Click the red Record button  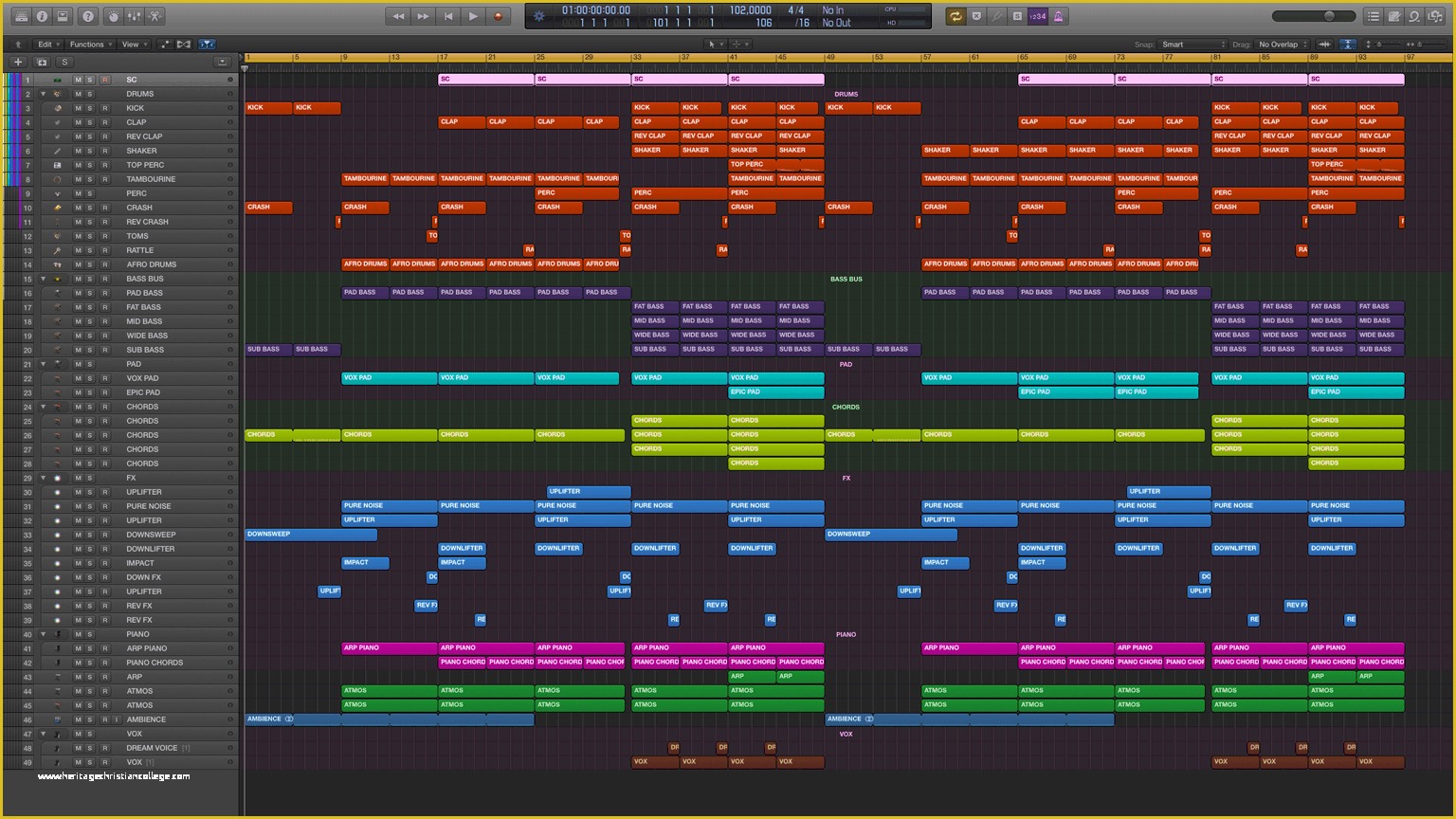(499, 16)
